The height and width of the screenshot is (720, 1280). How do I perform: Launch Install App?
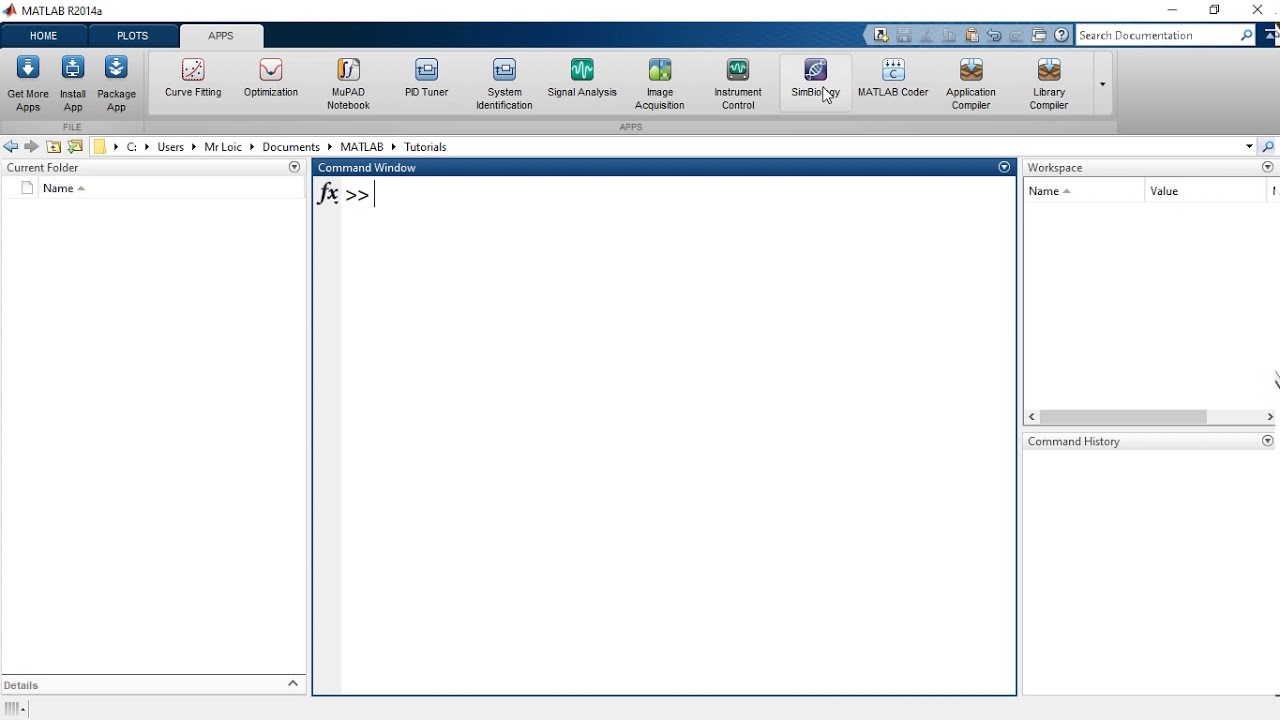click(73, 84)
